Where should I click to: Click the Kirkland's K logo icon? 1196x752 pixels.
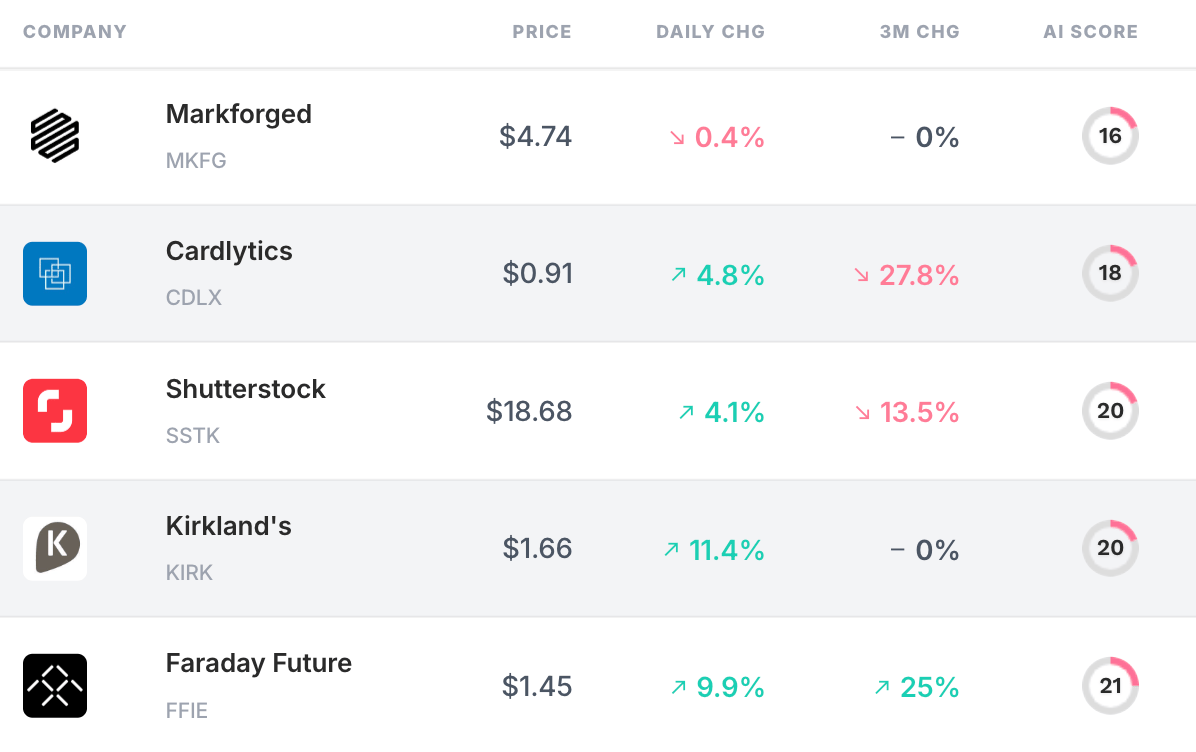55,548
